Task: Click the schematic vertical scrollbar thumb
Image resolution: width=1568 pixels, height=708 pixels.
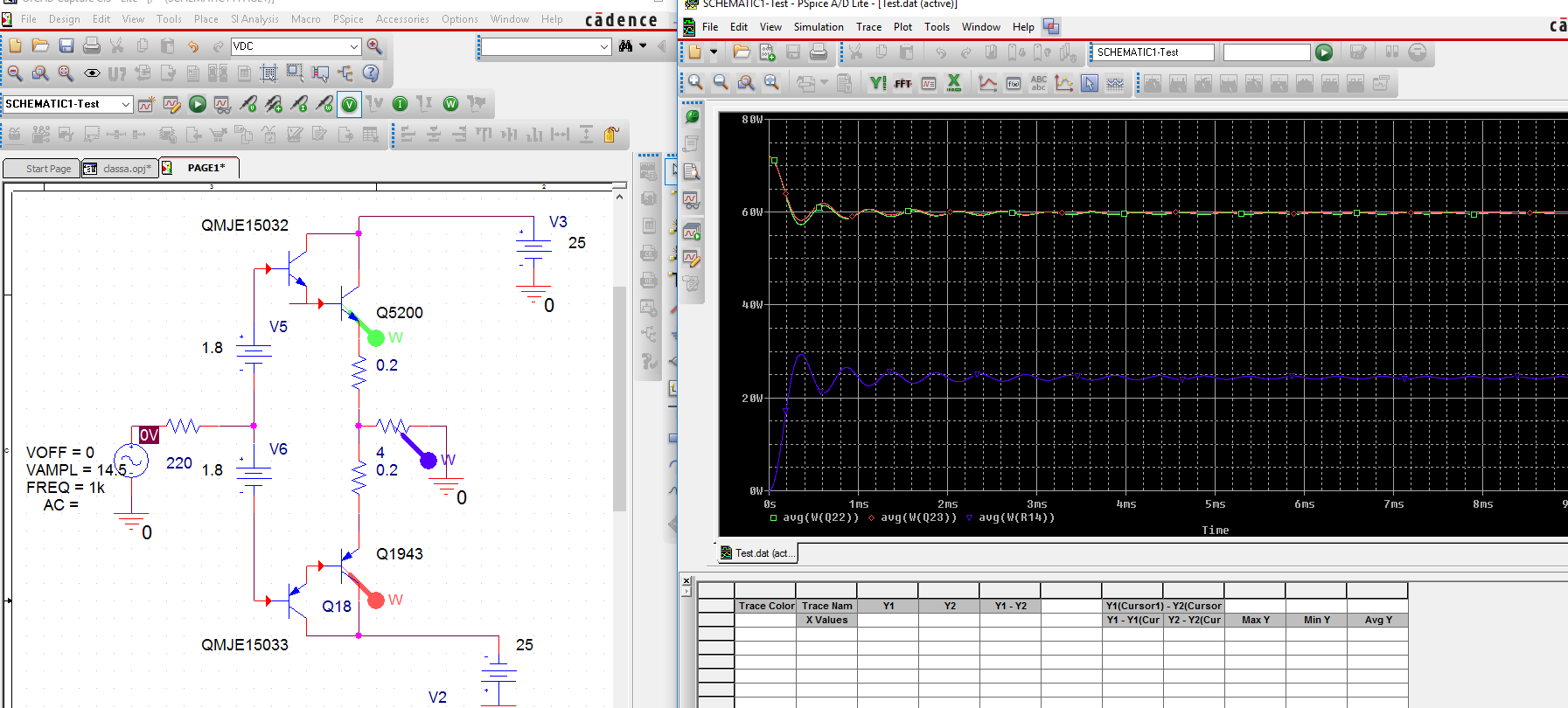Action: [x=619, y=398]
